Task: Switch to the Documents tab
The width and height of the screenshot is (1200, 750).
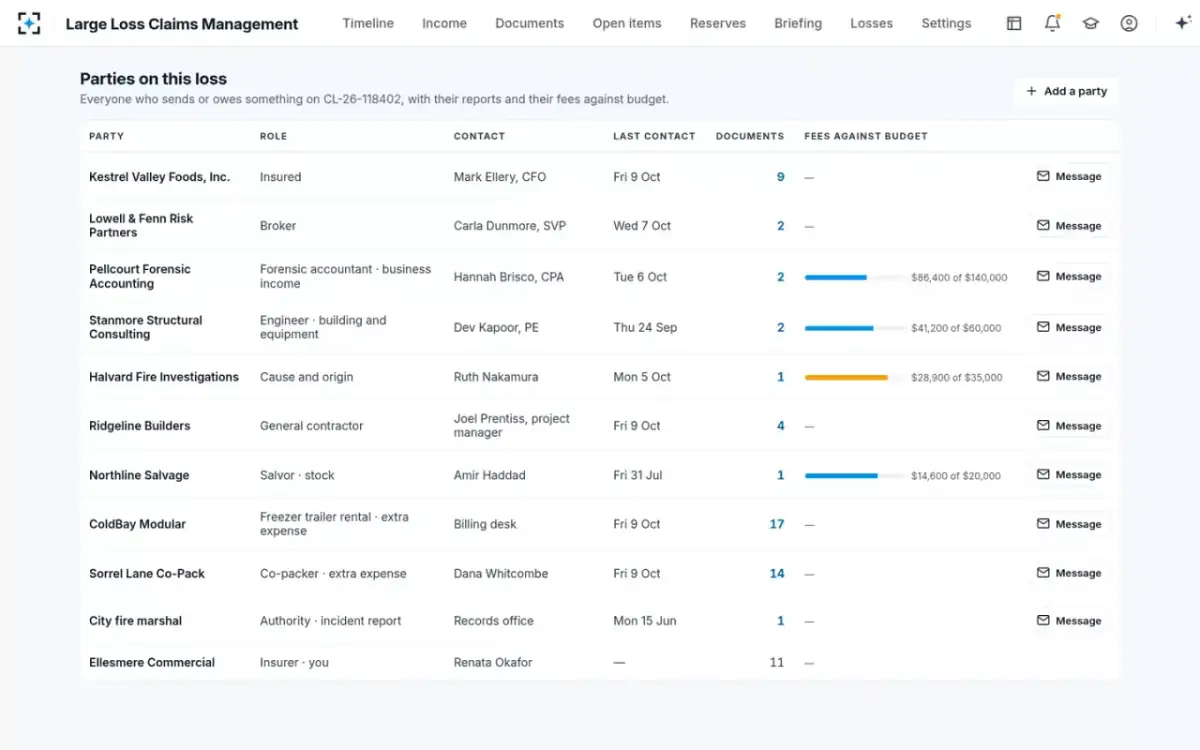Action: [529, 23]
